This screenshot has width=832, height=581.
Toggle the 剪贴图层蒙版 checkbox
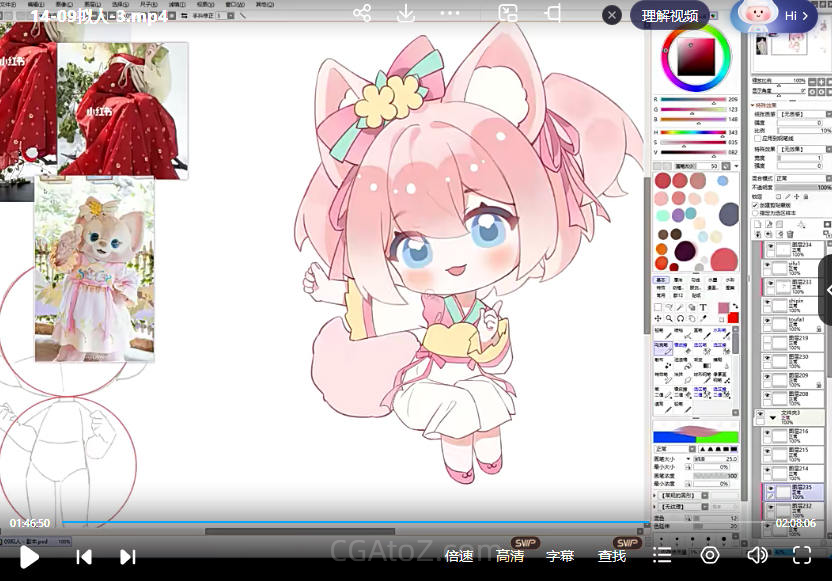coord(755,204)
